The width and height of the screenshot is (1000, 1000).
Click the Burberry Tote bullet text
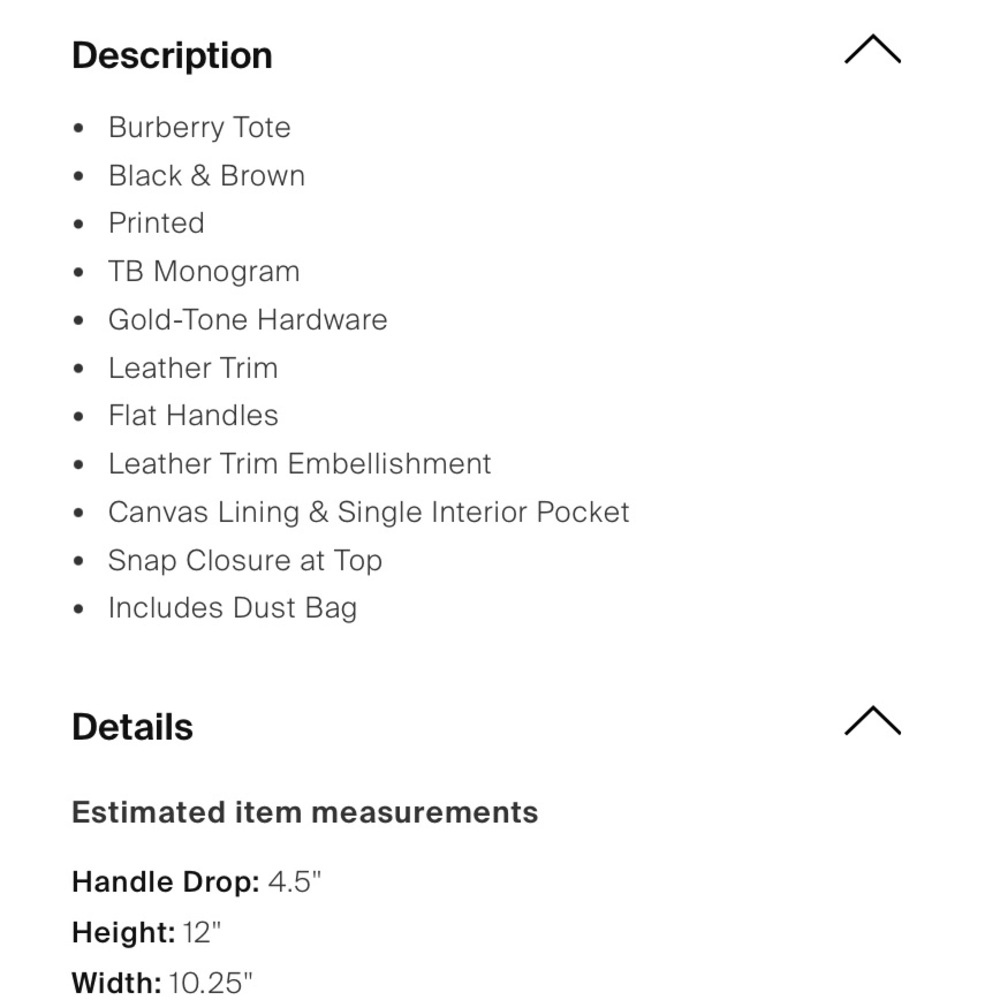point(200,128)
